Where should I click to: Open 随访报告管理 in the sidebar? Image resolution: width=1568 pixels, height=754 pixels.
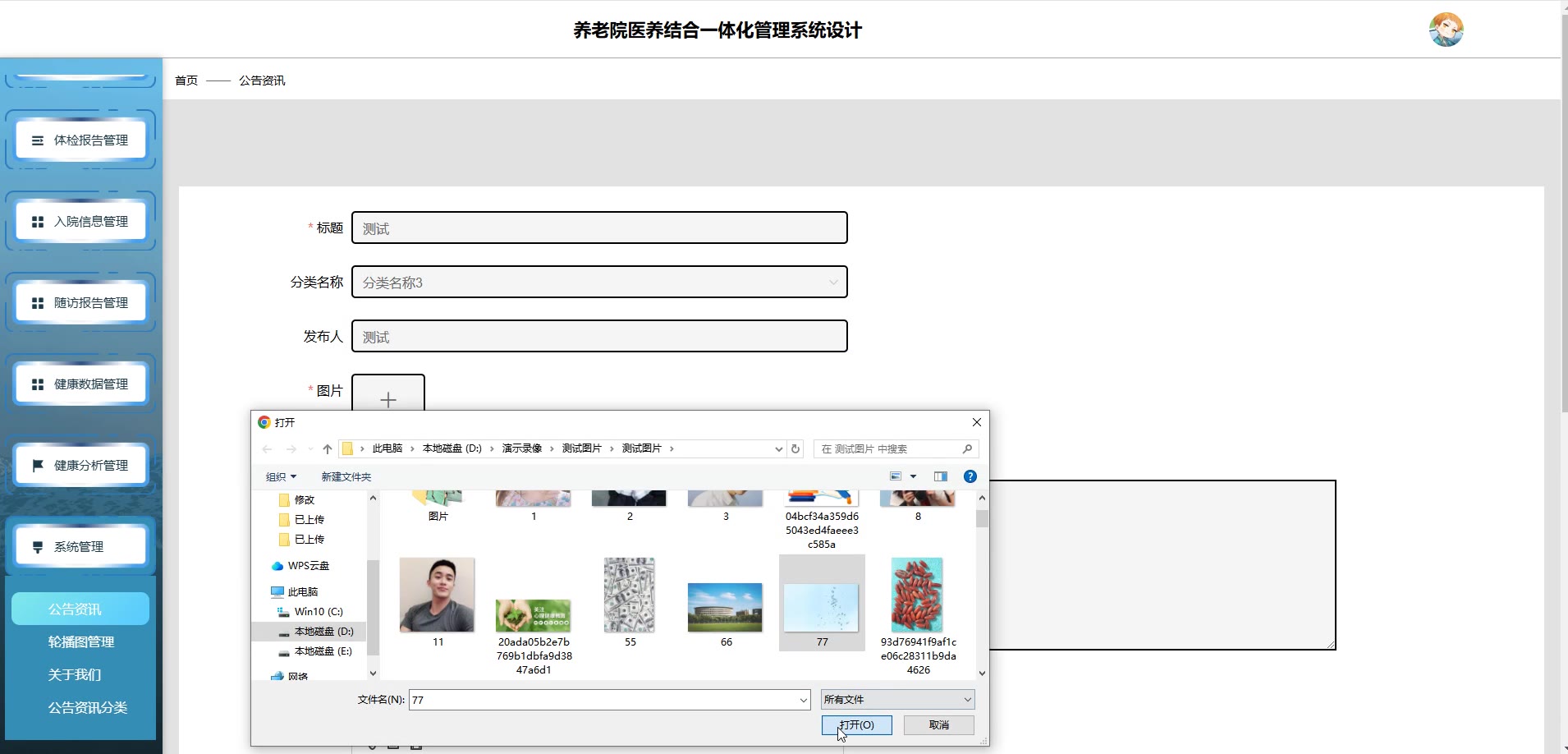(x=80, y=303)
